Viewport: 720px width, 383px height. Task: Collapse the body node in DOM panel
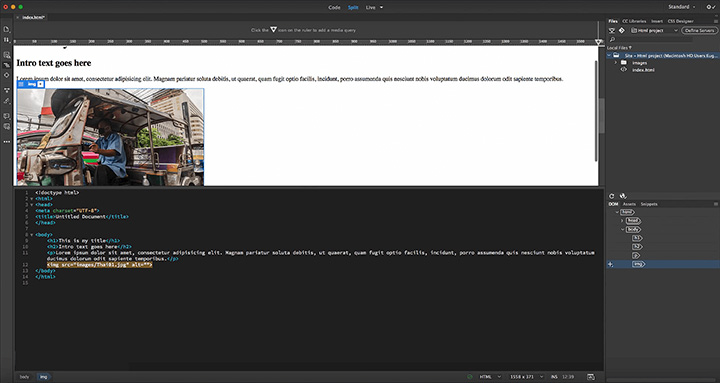point(623,230)
